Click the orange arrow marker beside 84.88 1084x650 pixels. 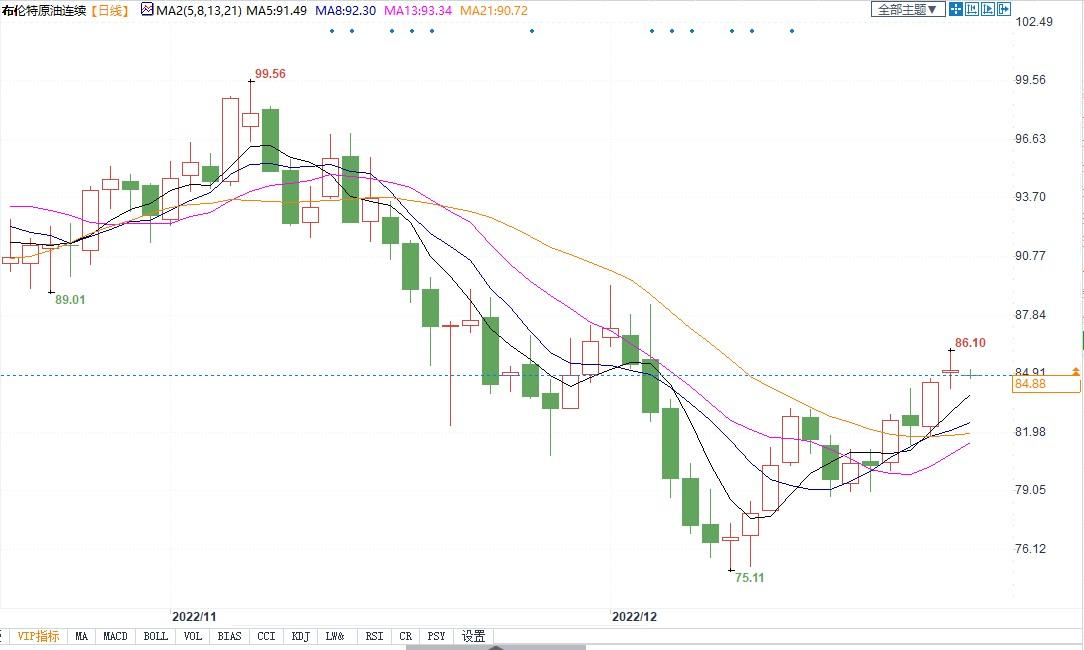coord(1075,371)
